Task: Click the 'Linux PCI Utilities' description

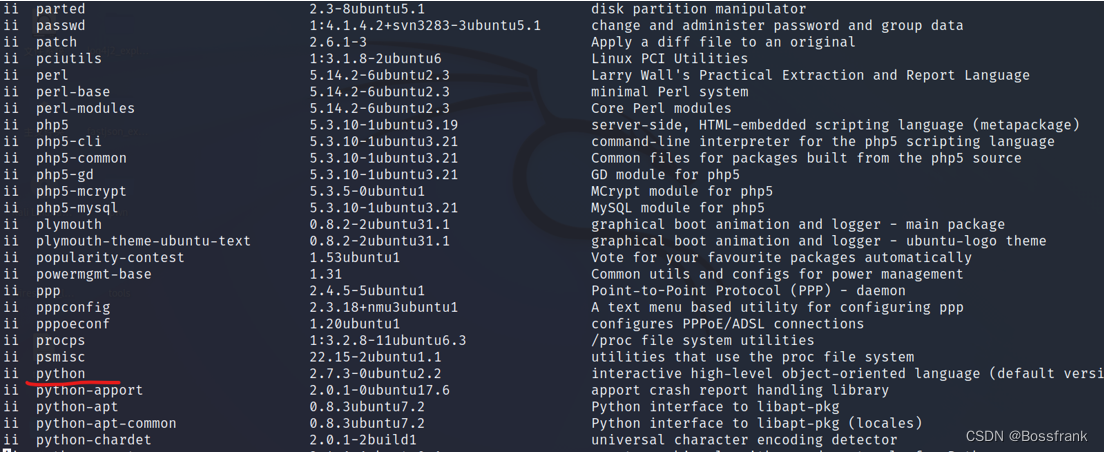Action: pos(670,59)
